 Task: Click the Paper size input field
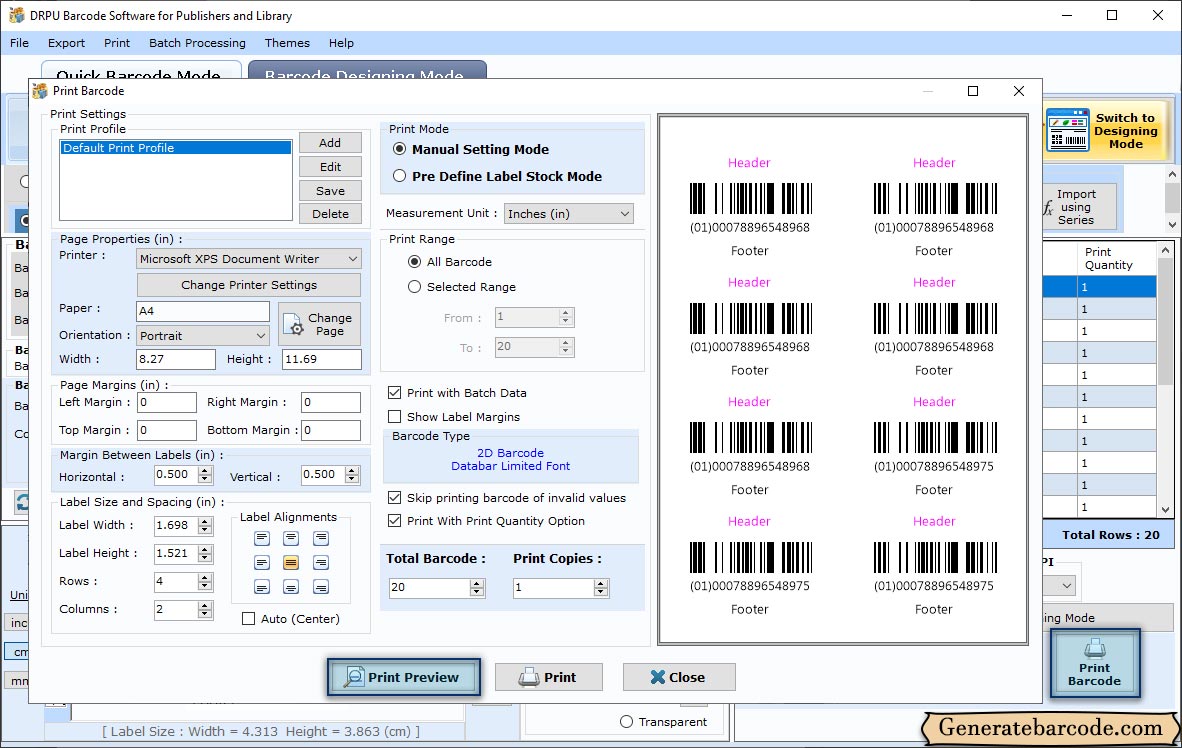click(x=203, y=311)
